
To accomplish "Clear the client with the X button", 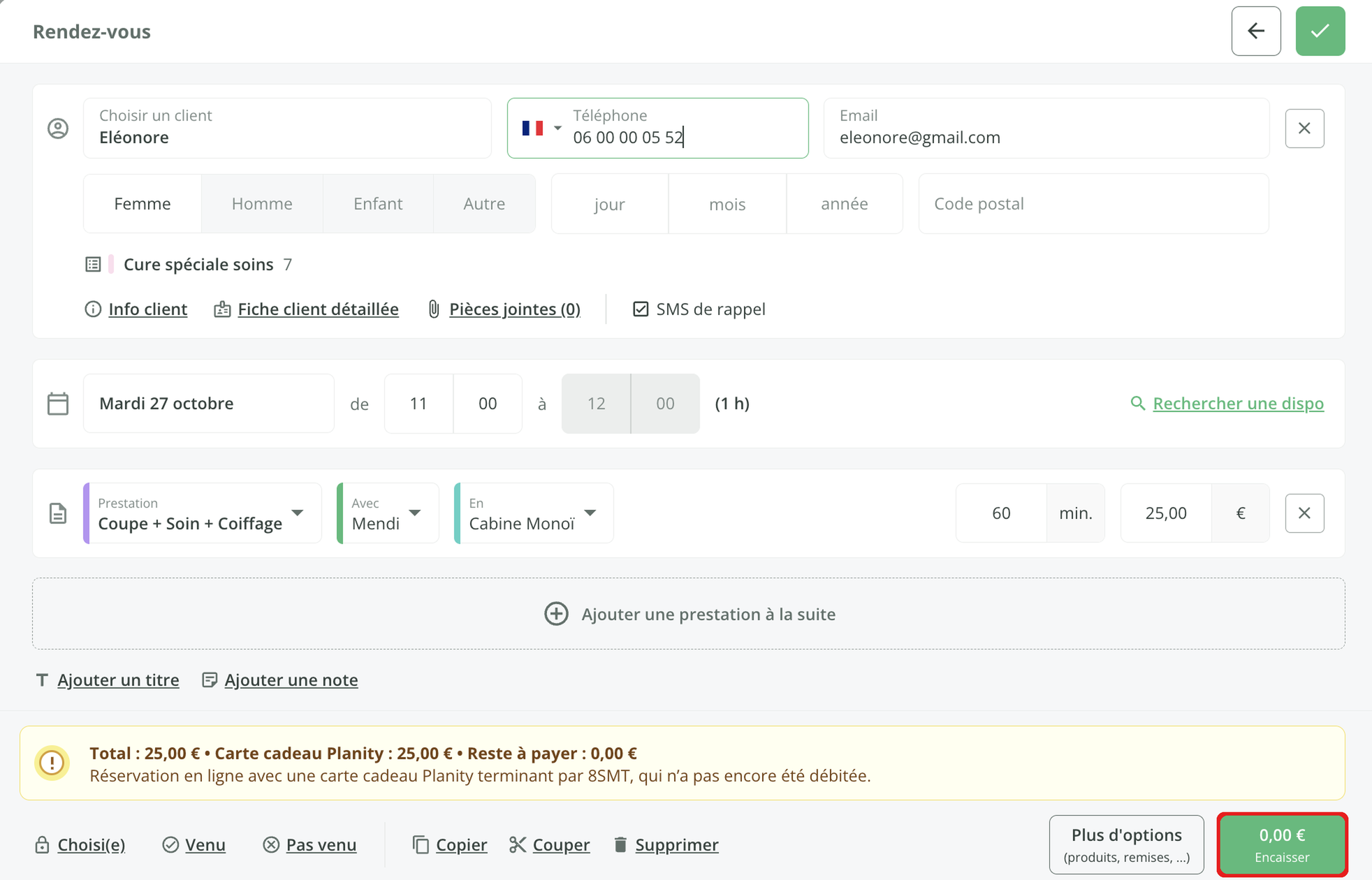I will (1304, 129).
